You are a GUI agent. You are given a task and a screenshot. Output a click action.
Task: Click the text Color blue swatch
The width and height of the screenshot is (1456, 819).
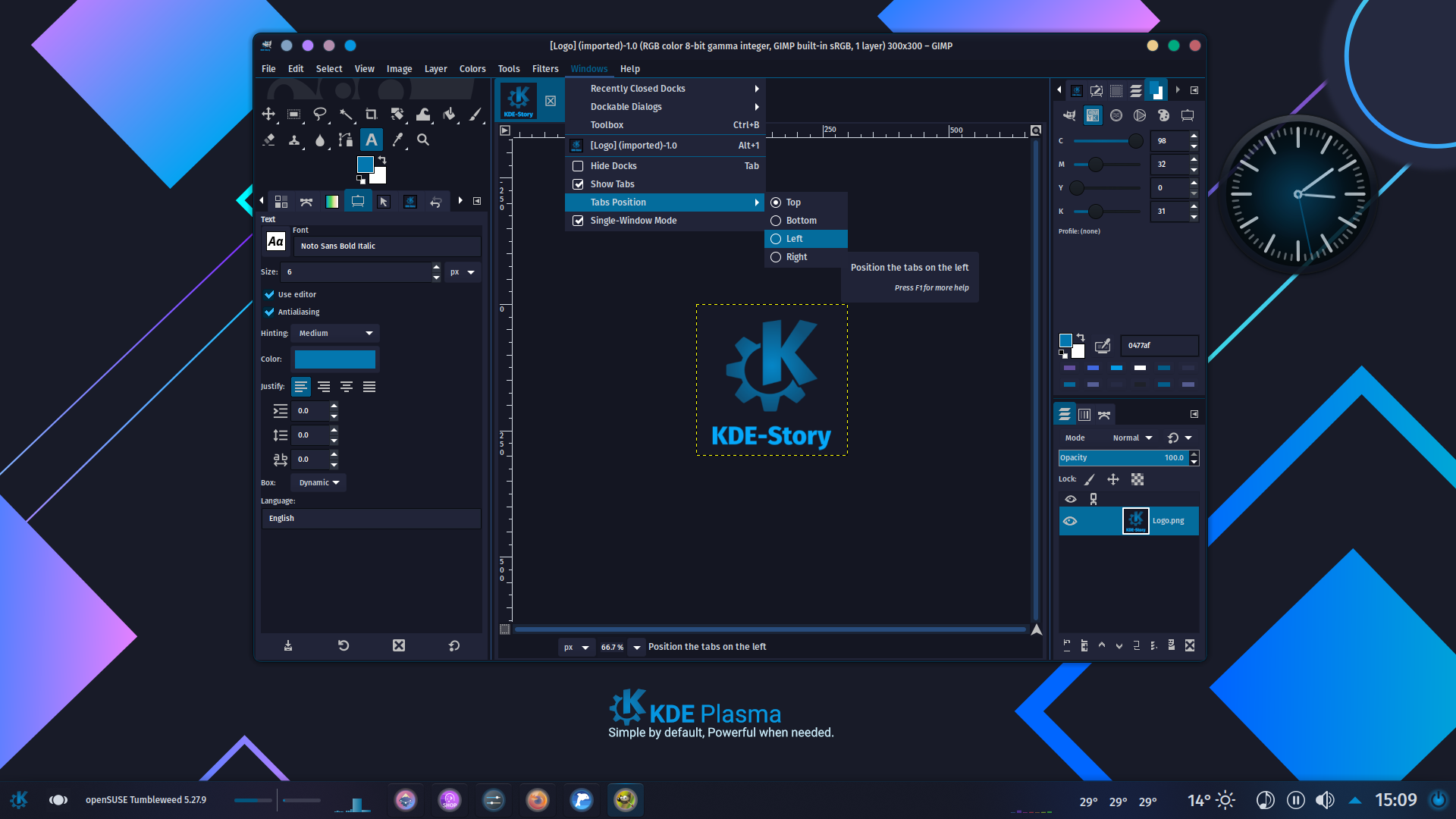pos(335,359)
